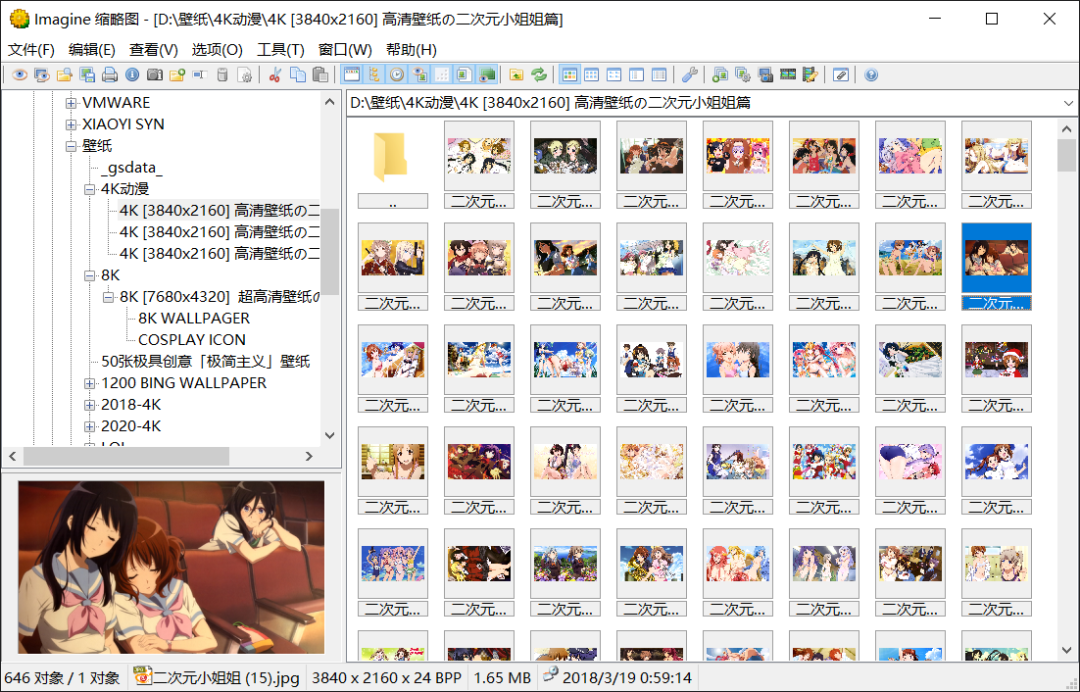
Task: Click the batch convert images icon
Action: coord(720,75)
